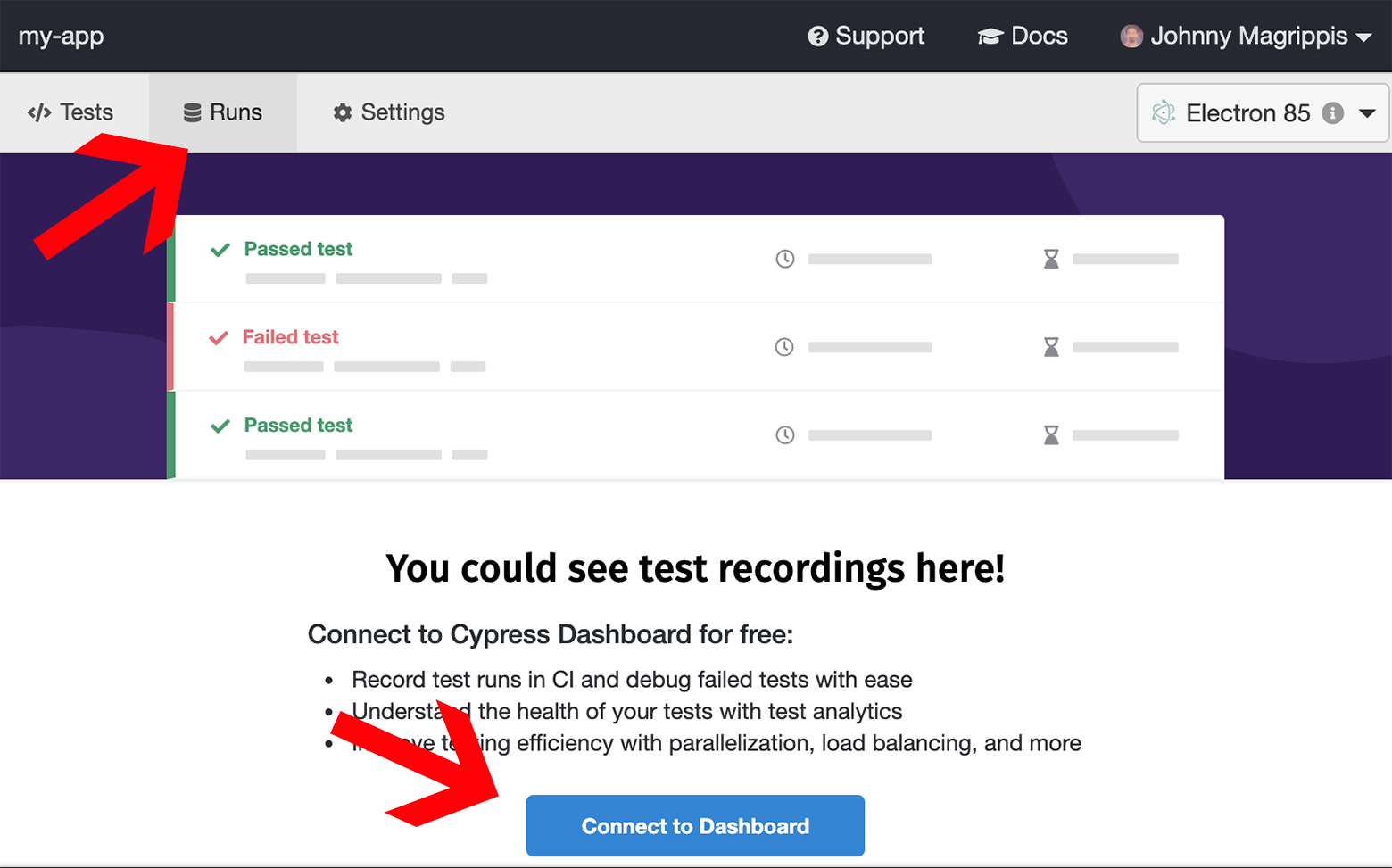This screenshot has height=868, width=1392.
Task: Open the Electron 85 browser dropdown arrow
Action: pyautogui.click(x=1367, y=113)
